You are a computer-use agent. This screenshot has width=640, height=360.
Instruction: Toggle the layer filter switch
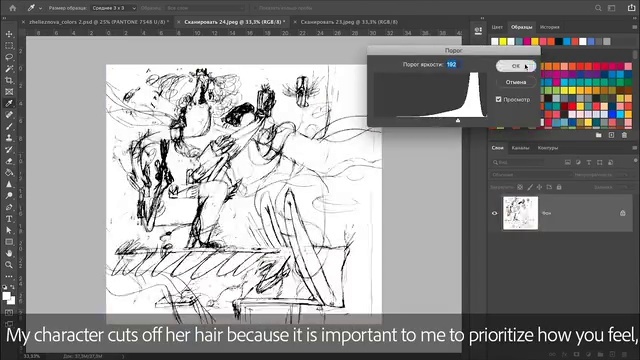tap(636, 160)
